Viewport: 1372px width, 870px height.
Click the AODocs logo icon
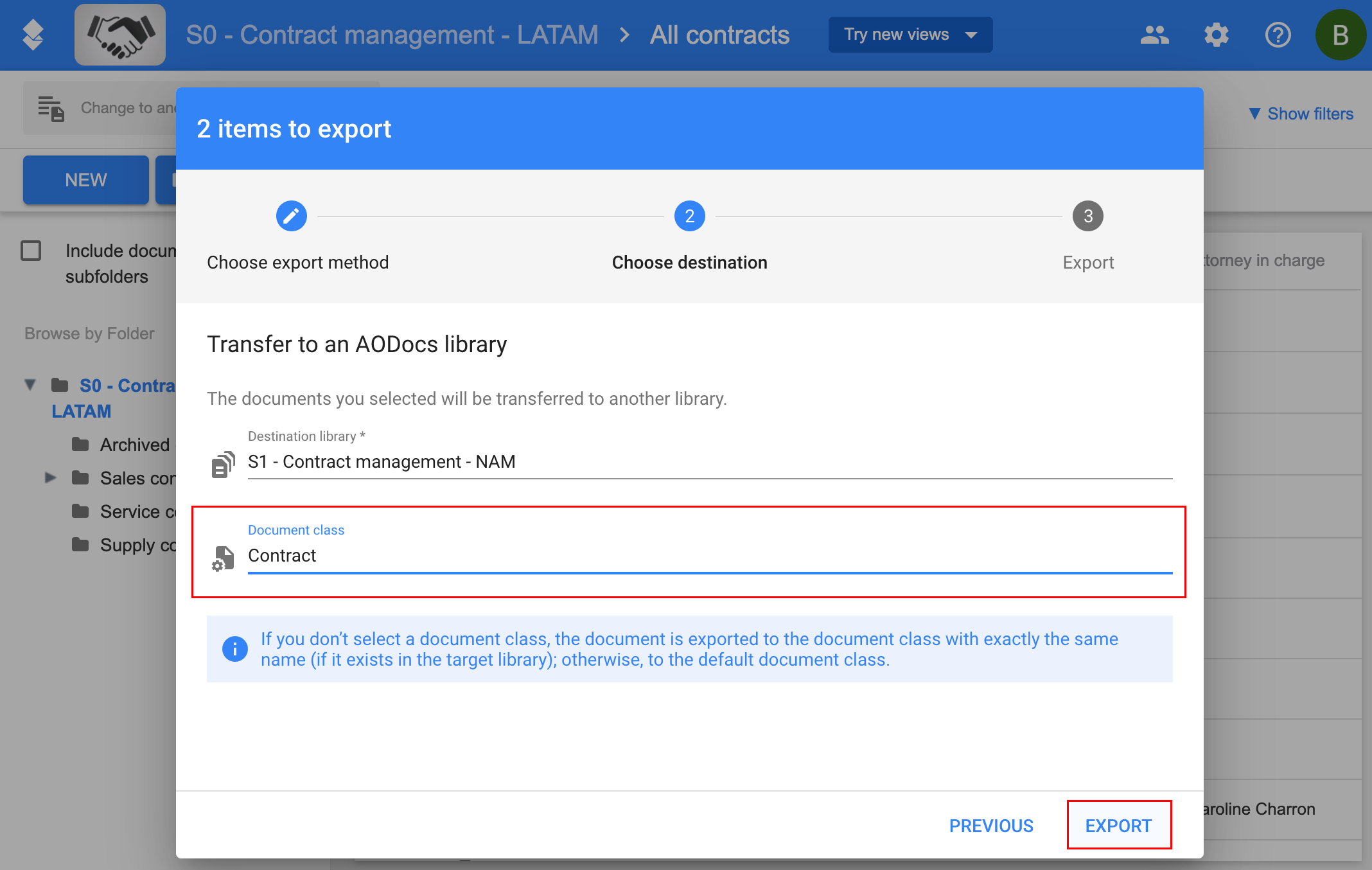(x=33, y=35)
